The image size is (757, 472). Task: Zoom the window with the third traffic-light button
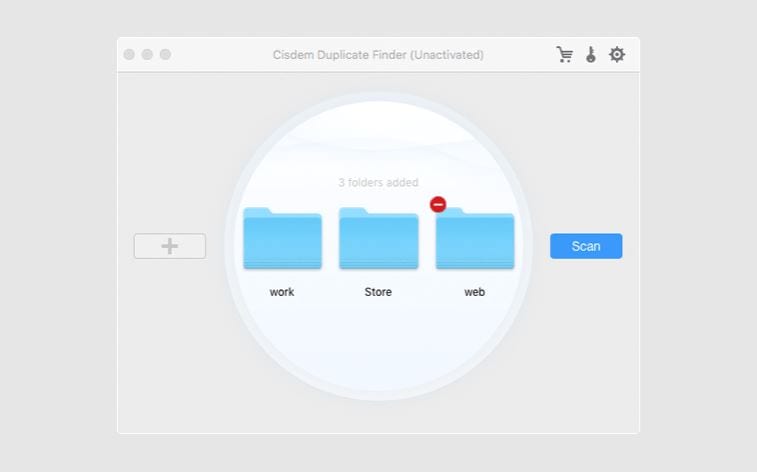click(166, 55)
